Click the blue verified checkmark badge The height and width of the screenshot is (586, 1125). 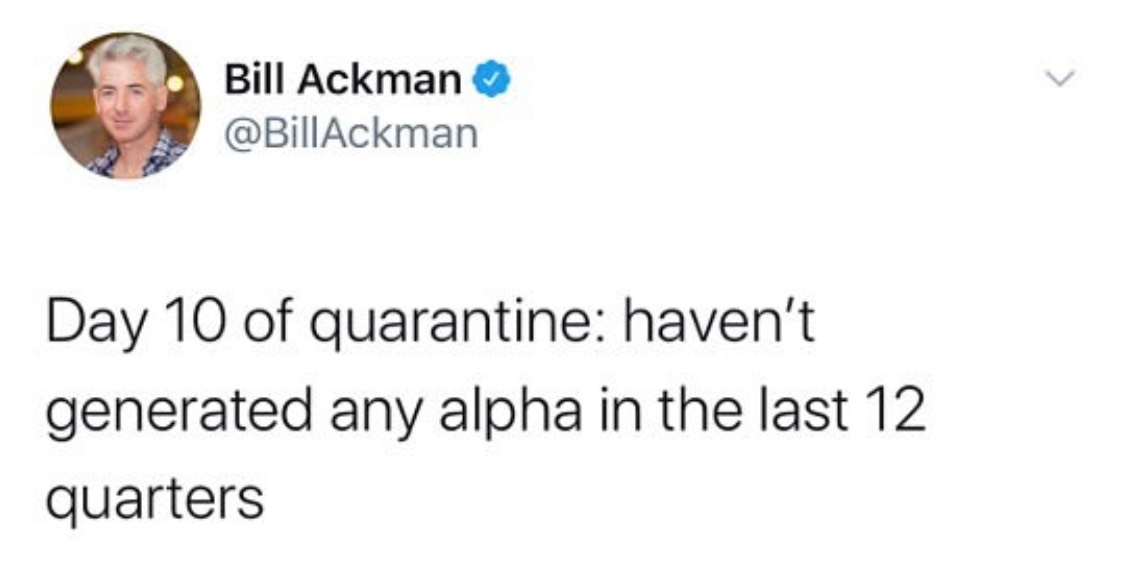point(491,80)
